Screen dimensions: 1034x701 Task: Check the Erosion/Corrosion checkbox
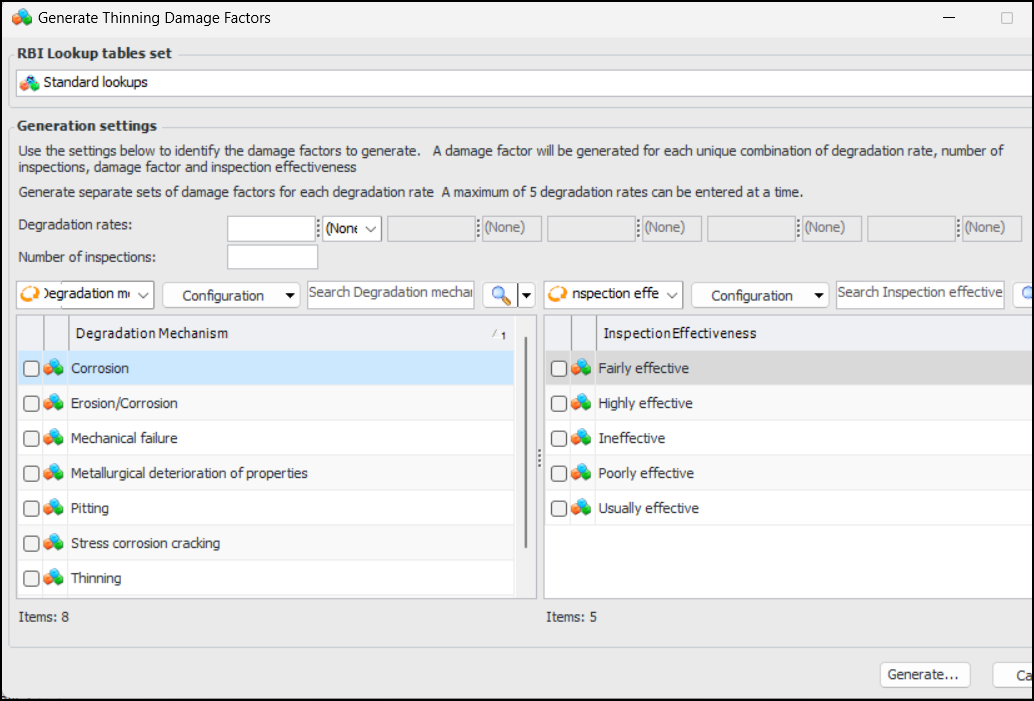coord(31,404)
